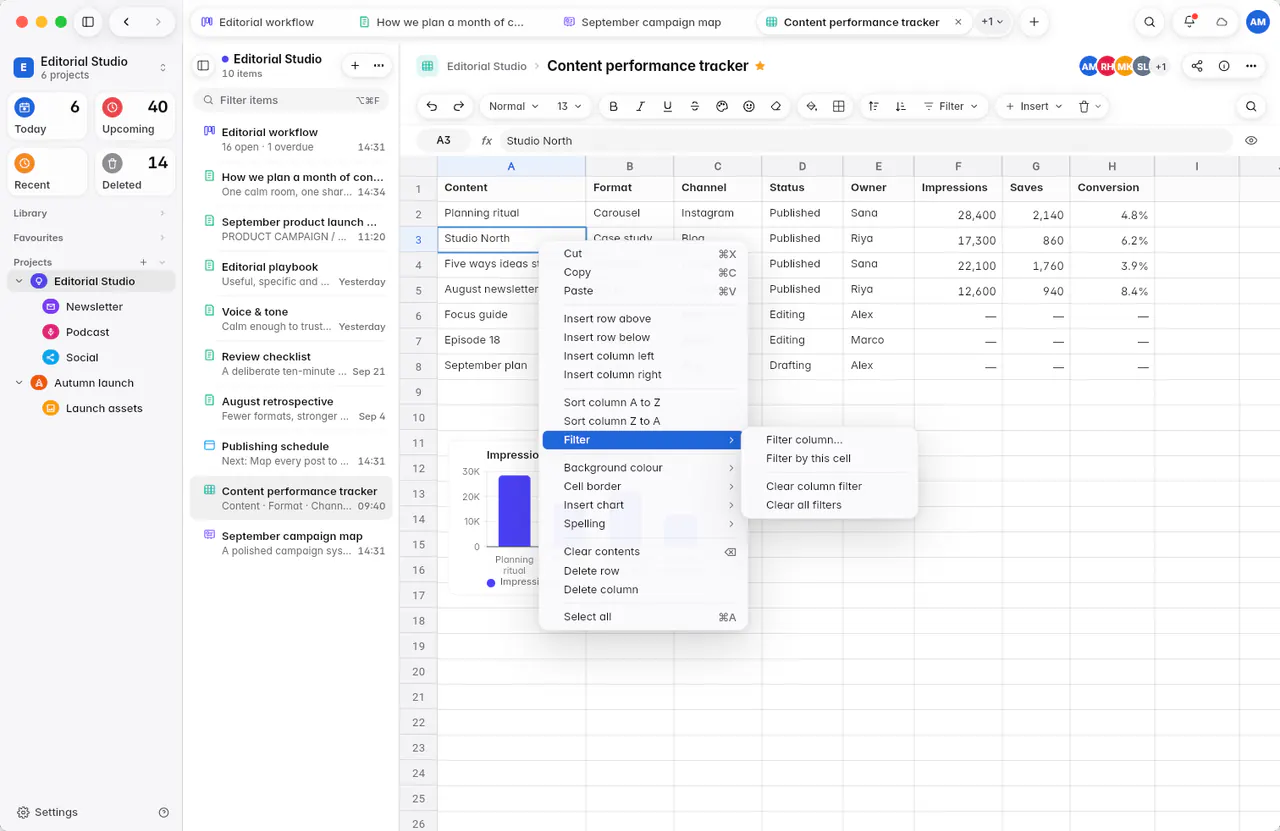Open the Today smart list card
This screenshot has height=831, width=1280.
(x=48, y=116)
